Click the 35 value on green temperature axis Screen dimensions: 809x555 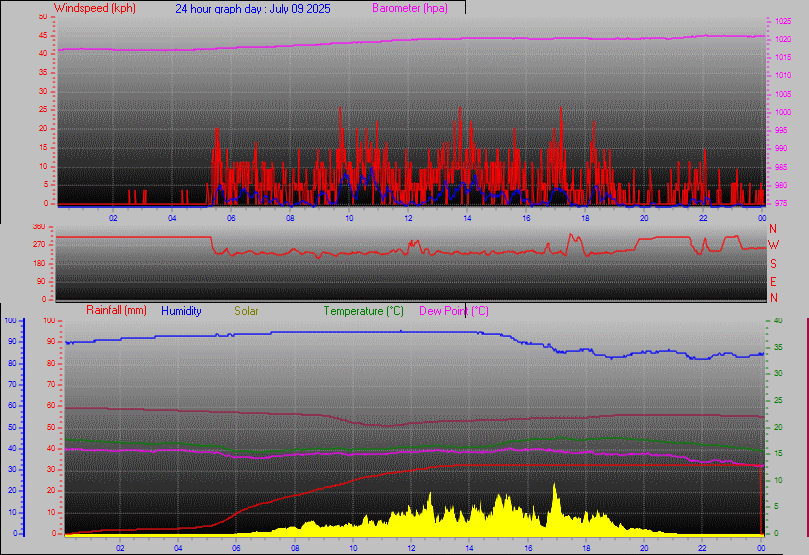tap(778, 347)
